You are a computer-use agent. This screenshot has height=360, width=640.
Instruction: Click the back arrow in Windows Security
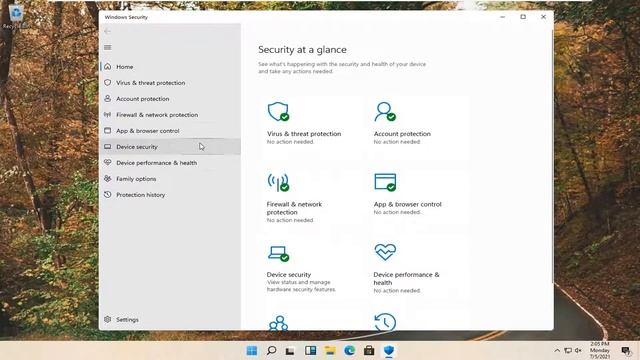click(x=107, y=31)
